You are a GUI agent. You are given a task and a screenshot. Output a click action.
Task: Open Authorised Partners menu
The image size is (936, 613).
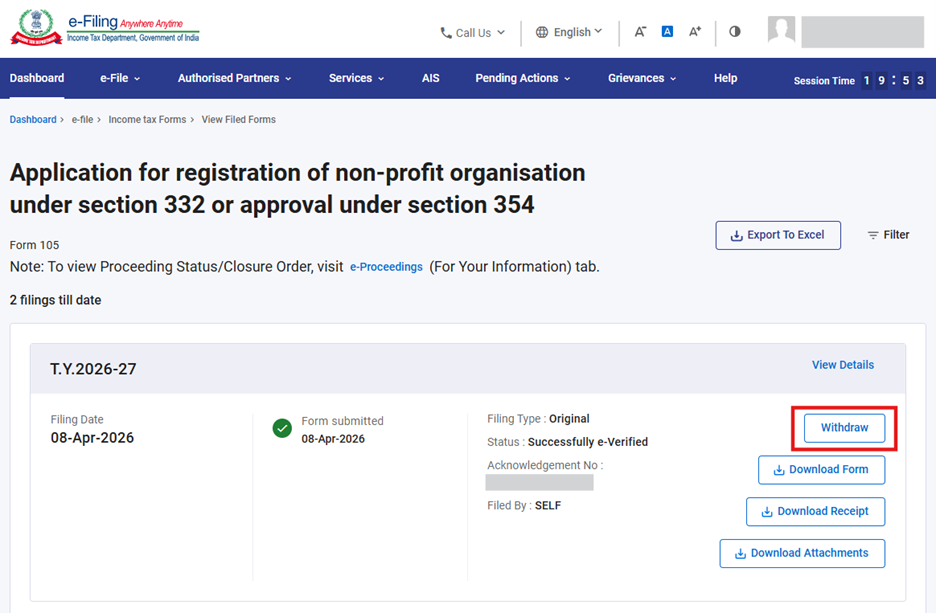tap(234, 78)
